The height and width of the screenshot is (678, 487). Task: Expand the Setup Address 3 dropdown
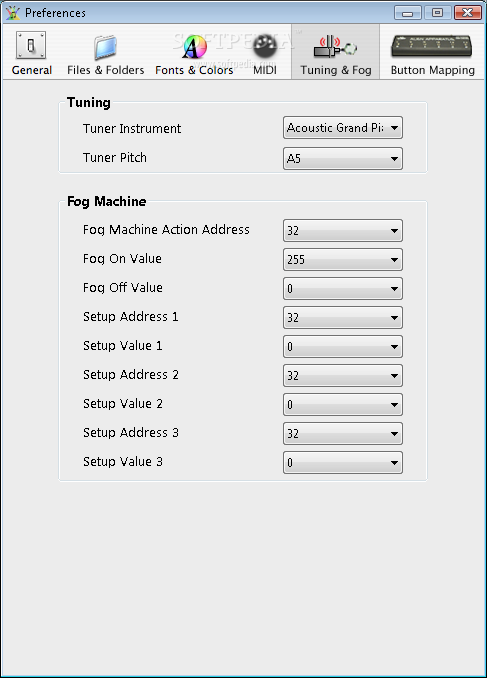(x=343, y=433)
